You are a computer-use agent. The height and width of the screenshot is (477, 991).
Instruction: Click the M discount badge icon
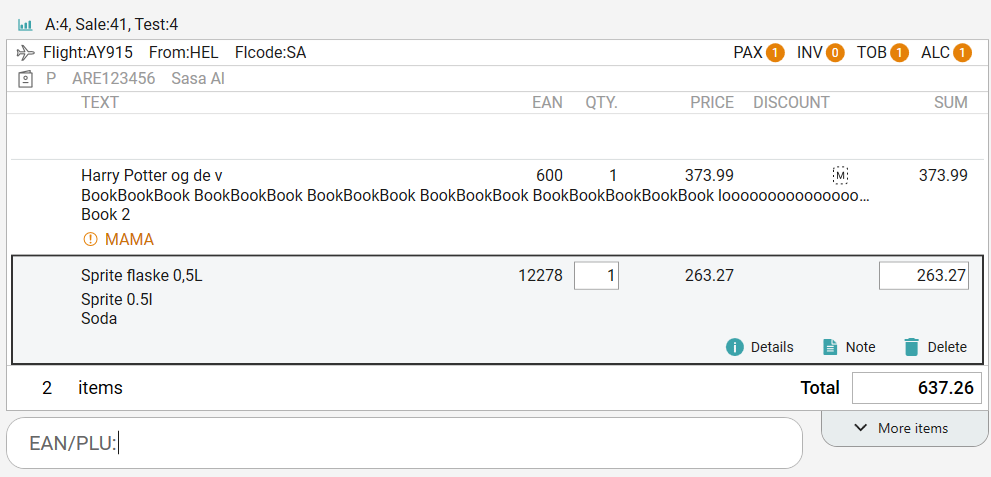point(840,176)
